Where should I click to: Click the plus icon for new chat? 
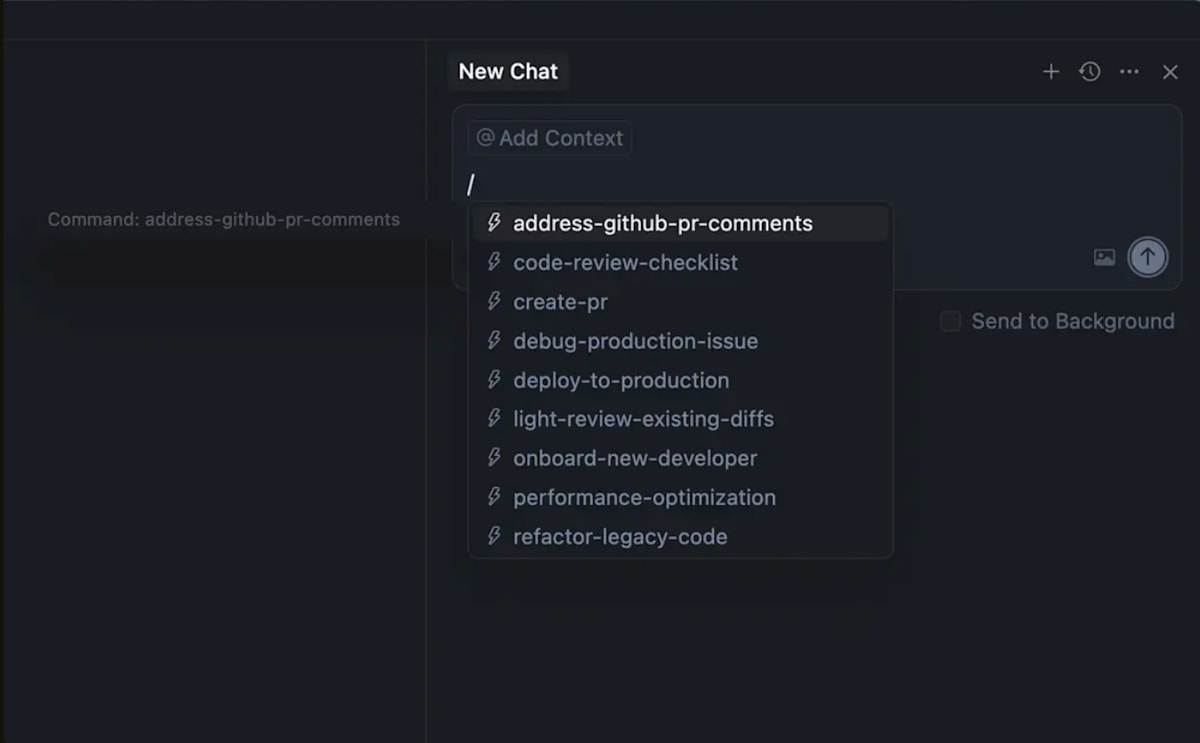1050,72
